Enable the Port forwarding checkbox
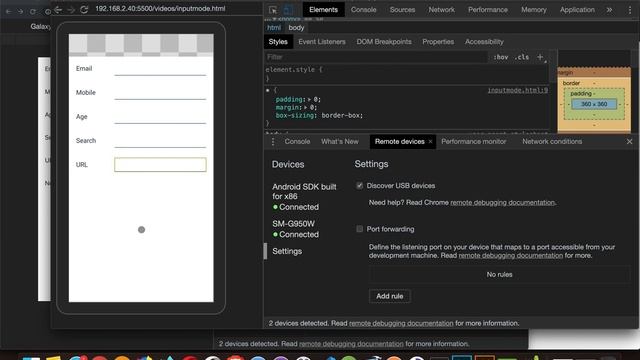The width and height of the screenshot is (640, 360). point(360,229)
